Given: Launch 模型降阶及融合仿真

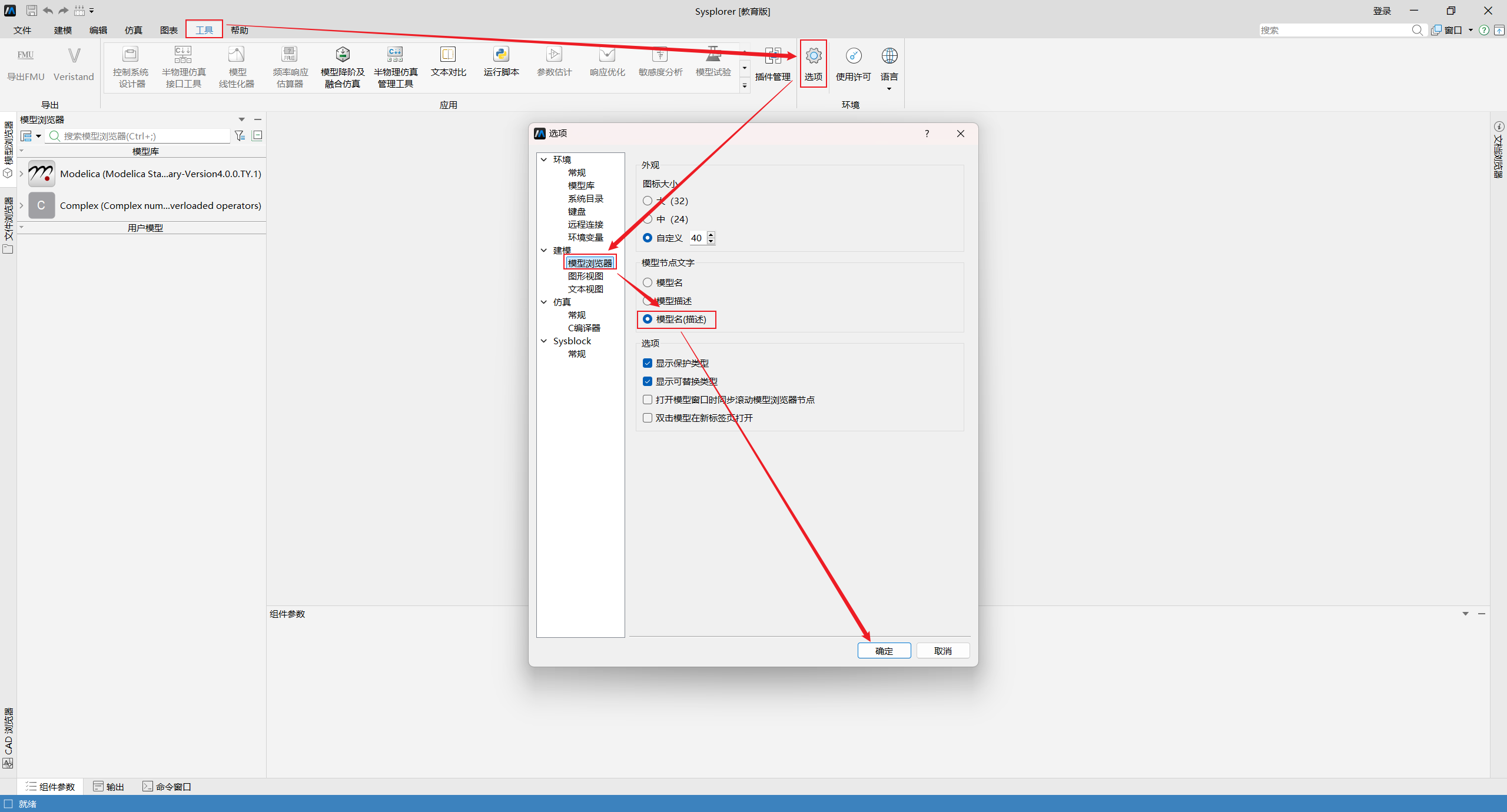Looking at the screenshot, I should coord(343,66).
